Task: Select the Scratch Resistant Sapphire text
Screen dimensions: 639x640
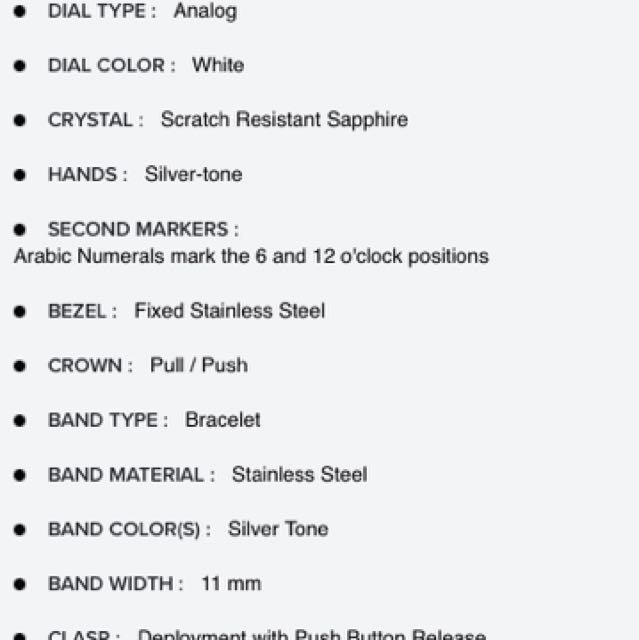Action: coord(284,120)
